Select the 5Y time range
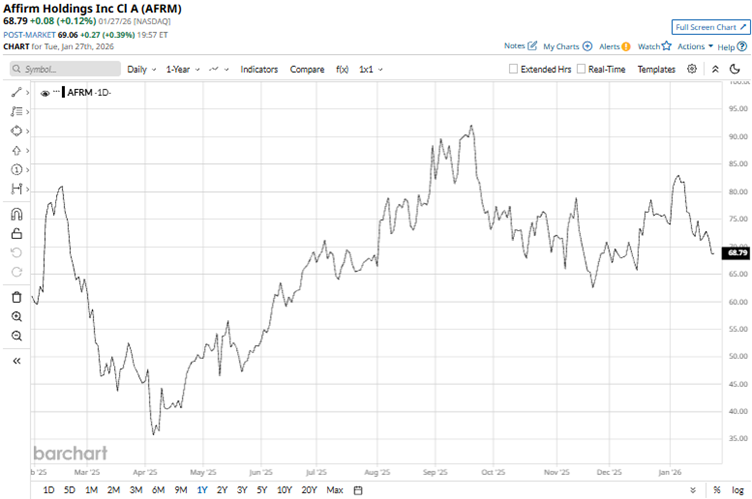Viewport: 752px width, 499px height. pyautogui.click(x=261, y=490)
